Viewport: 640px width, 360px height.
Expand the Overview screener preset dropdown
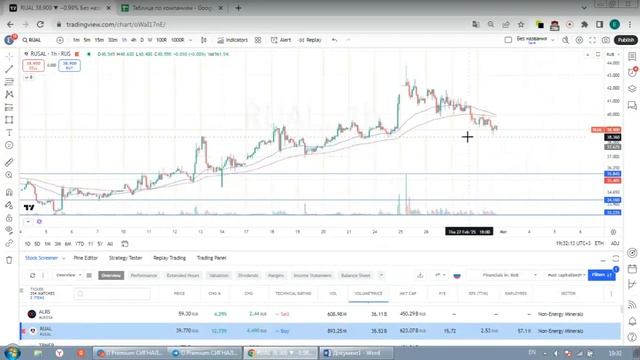pos(69,275)
